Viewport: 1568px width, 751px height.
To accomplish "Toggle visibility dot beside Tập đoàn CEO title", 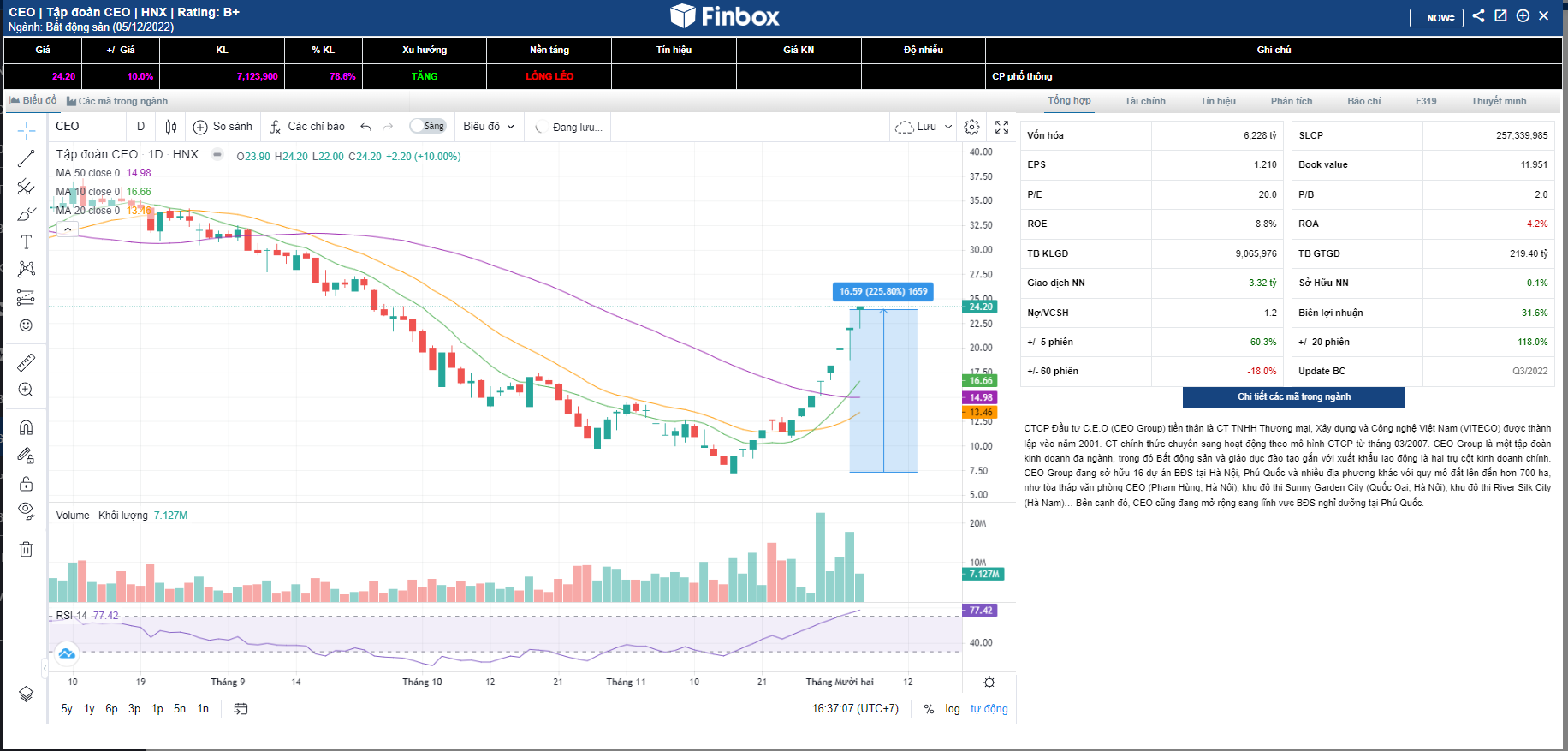I will (217, 155).
